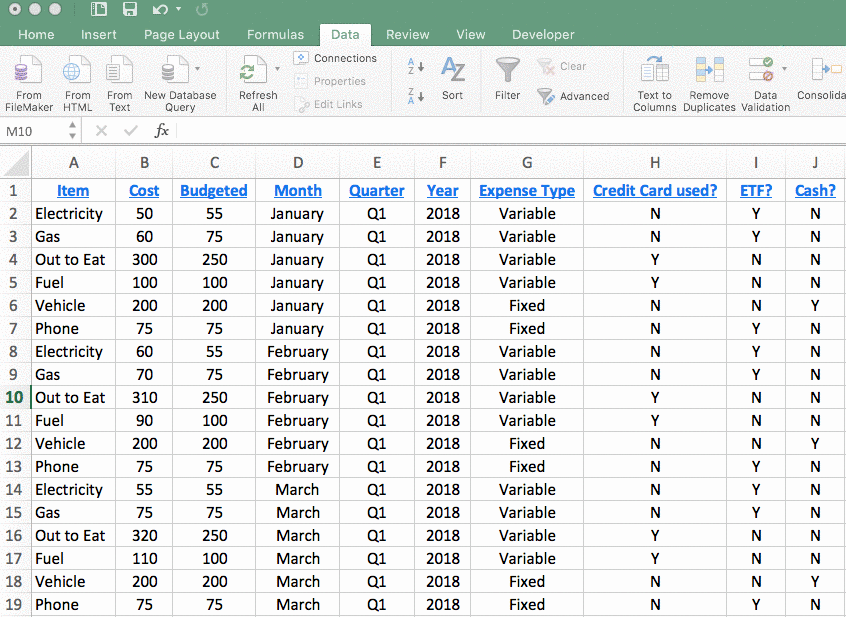
Task: Click the formula bar fx icon
Action: click(x=163, y=130)
